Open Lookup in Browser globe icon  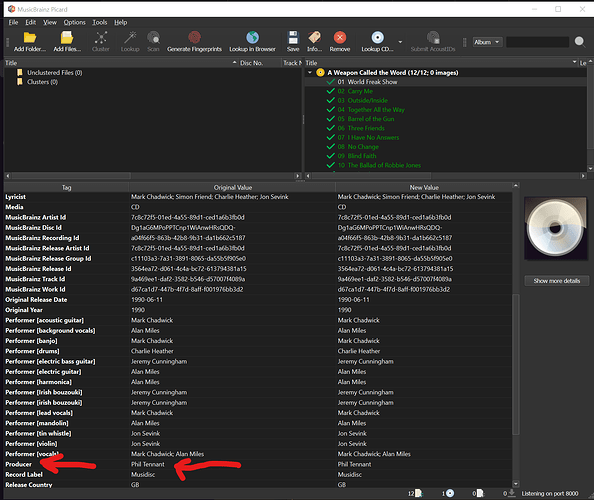252,38
